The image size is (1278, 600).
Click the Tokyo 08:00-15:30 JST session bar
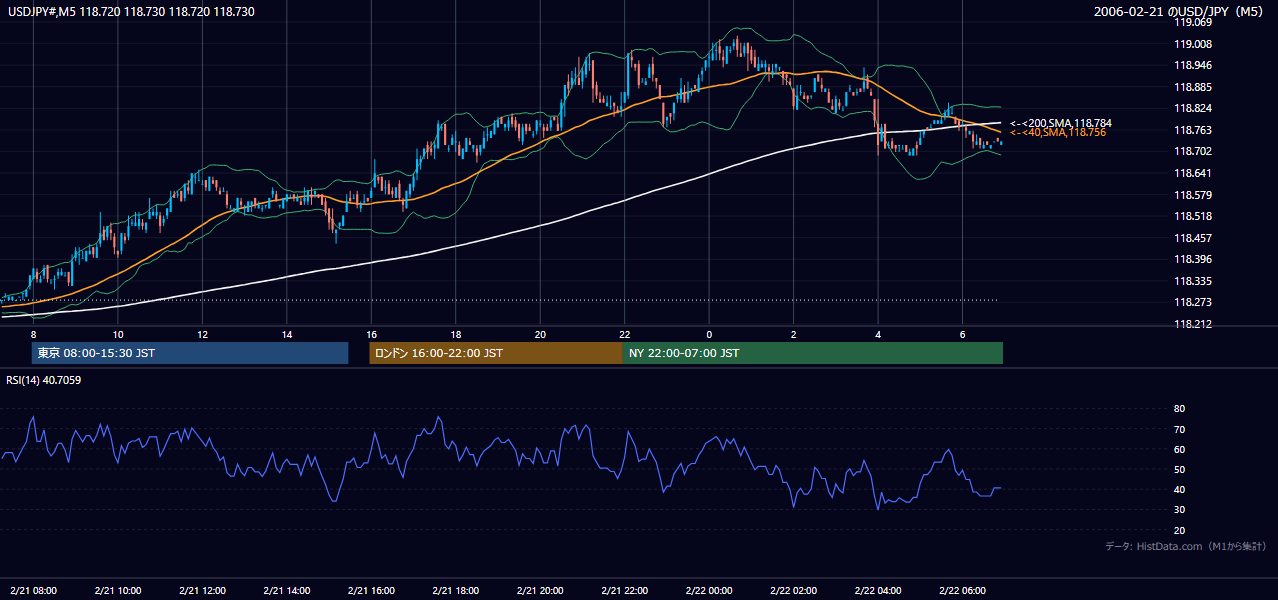pos(190,353)
